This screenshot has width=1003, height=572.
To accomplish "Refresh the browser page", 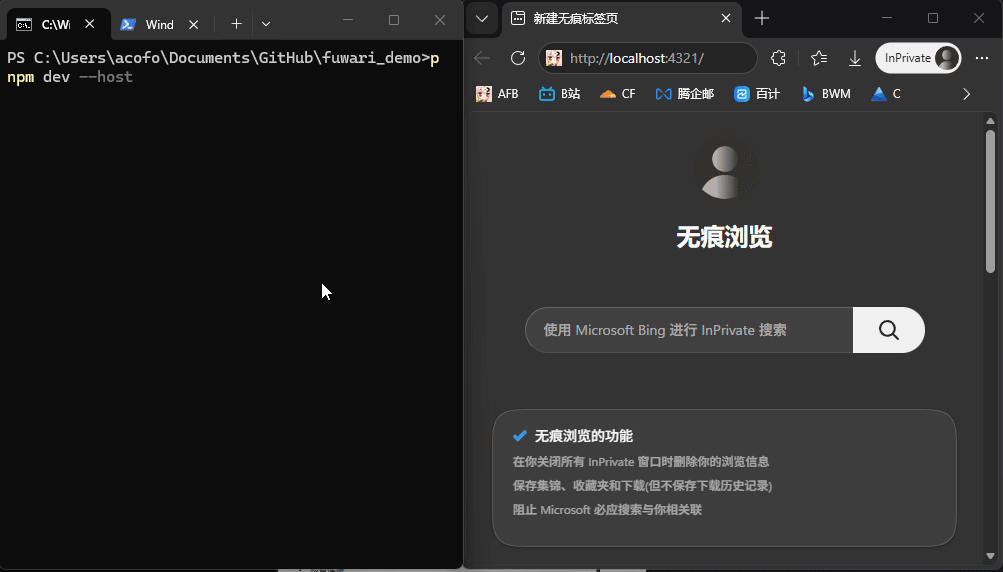I will (x=518, y=58).
